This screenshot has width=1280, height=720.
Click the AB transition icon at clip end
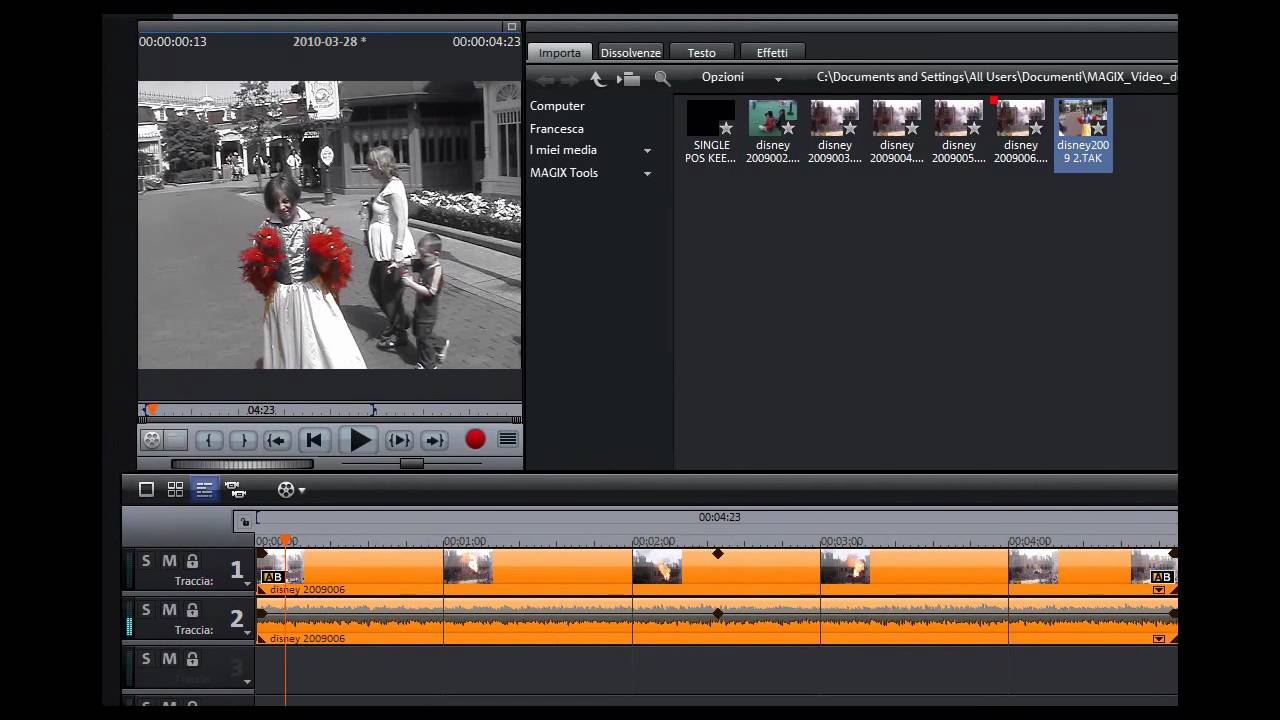point(1161,577)
